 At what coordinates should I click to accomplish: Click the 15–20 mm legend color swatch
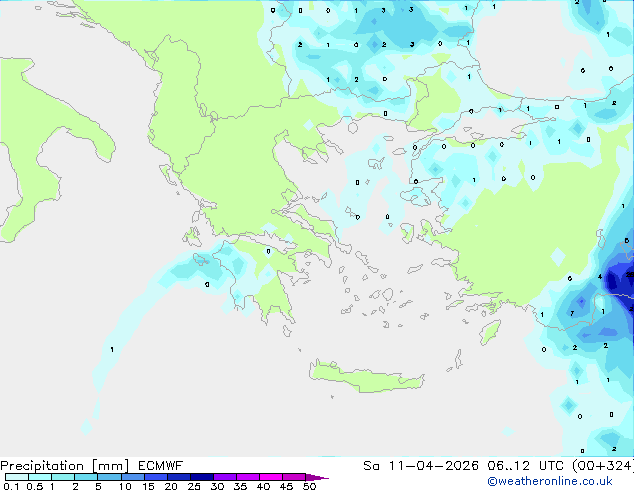156,477
